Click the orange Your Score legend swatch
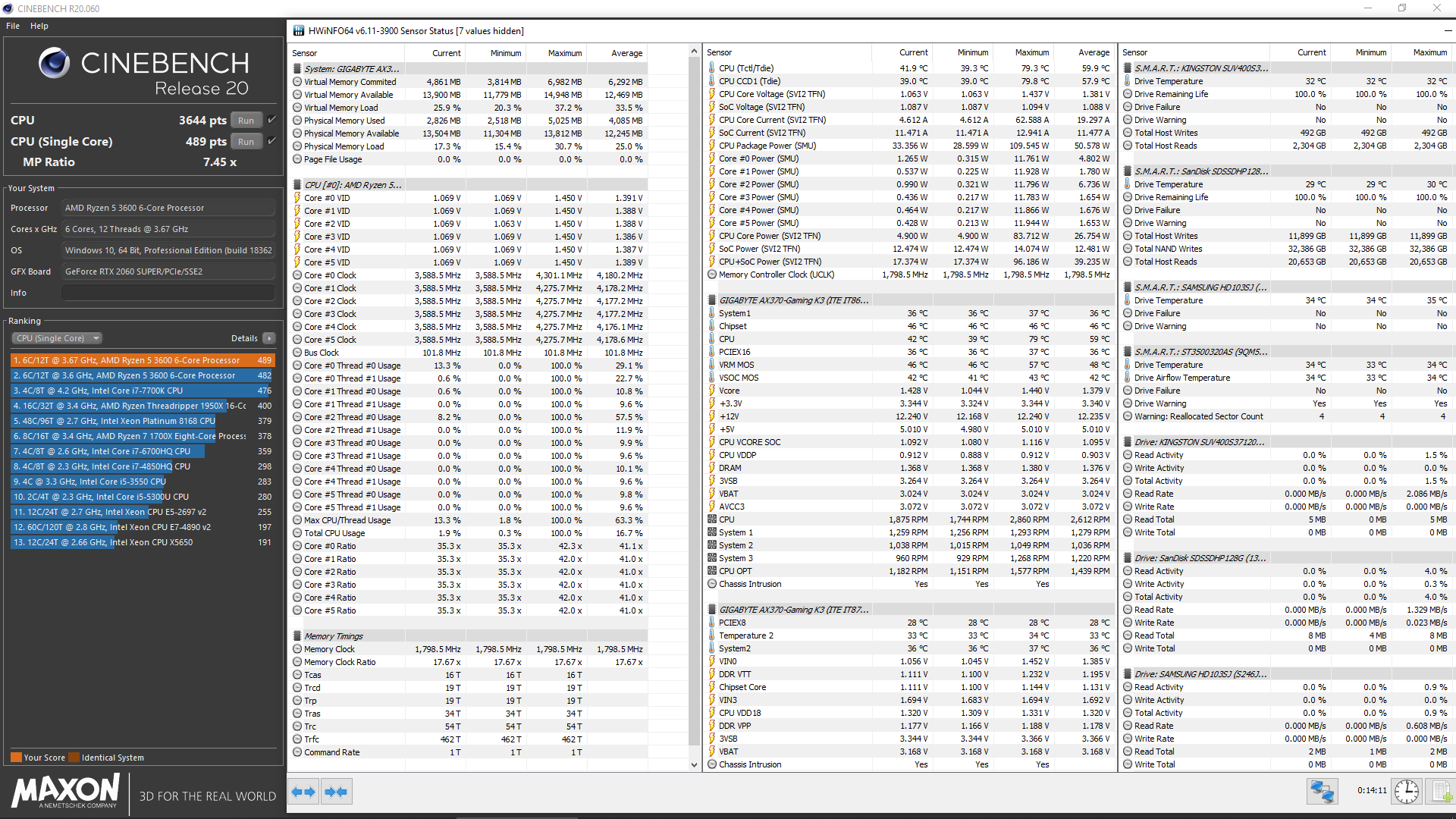The height and width of the screenshot is (819, 1456). 16,758
